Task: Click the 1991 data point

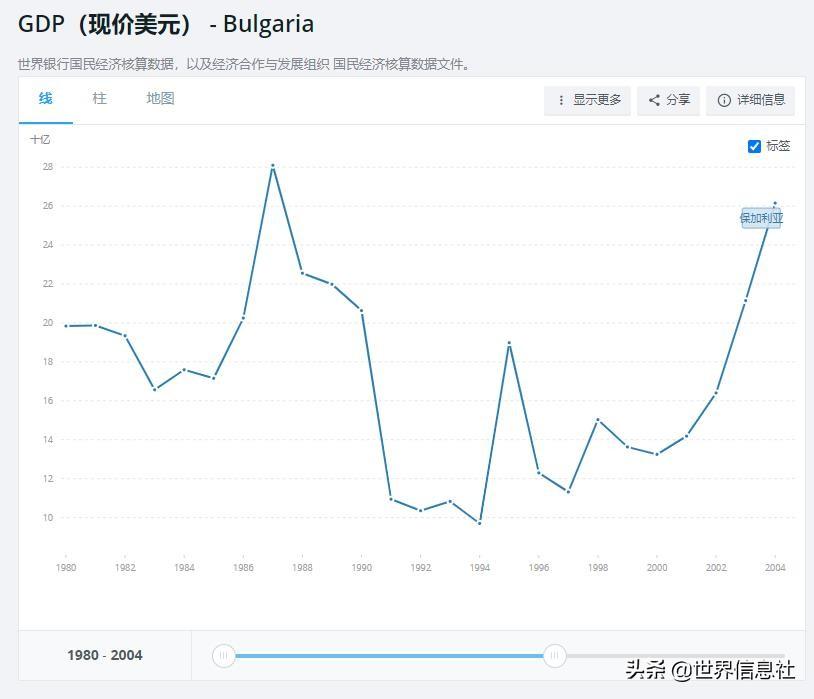Action: click(391, 499)
